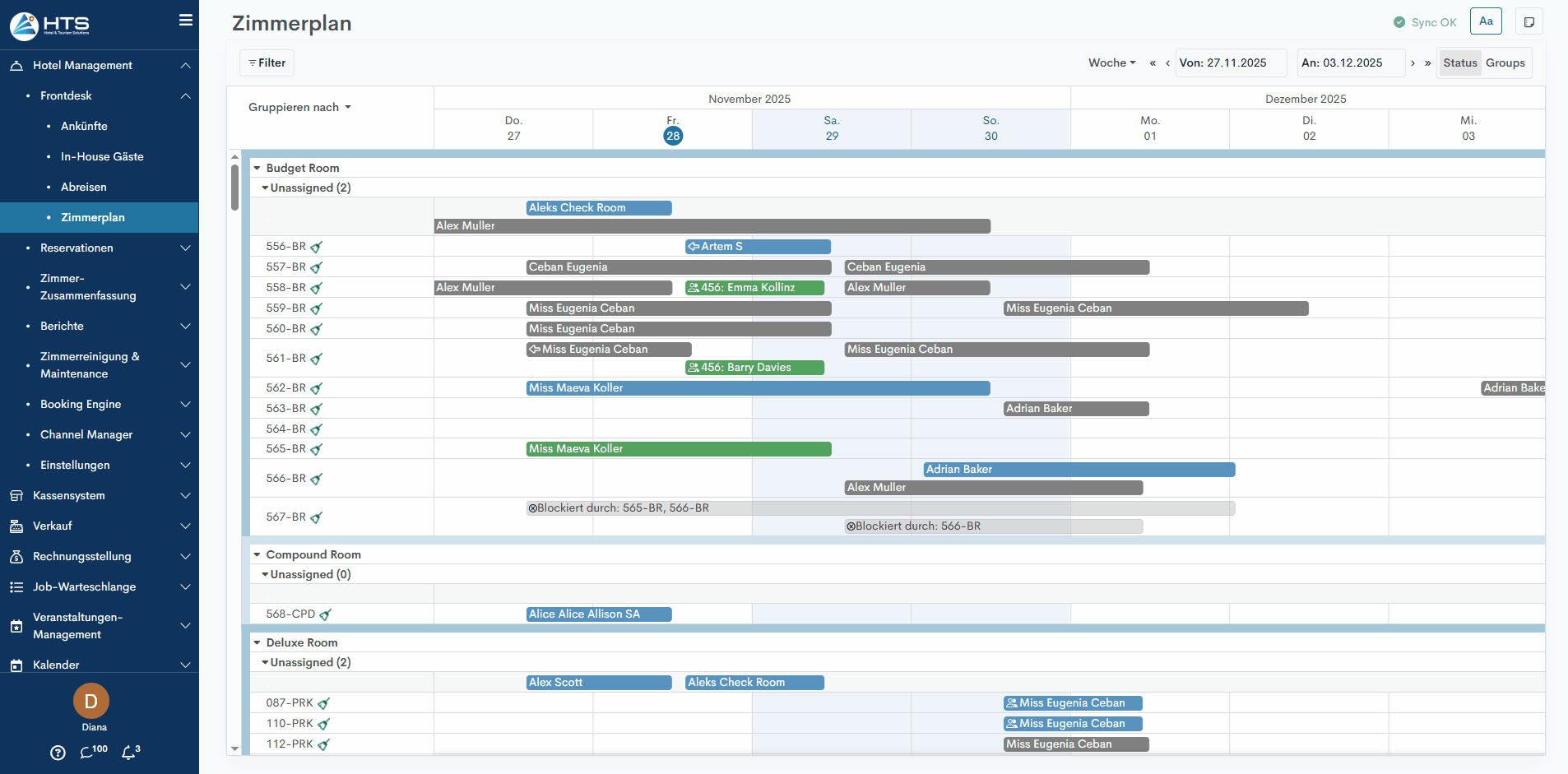
Task: Open the notifications bell icon
Action: click(130, 752)
